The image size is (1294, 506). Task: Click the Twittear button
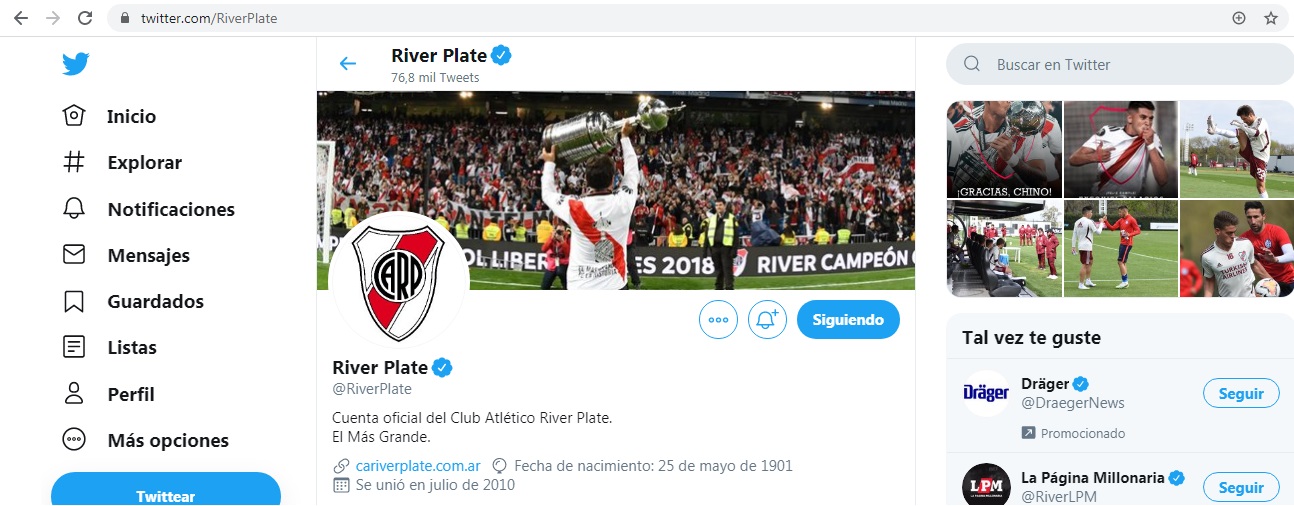[x=166, y=490]
